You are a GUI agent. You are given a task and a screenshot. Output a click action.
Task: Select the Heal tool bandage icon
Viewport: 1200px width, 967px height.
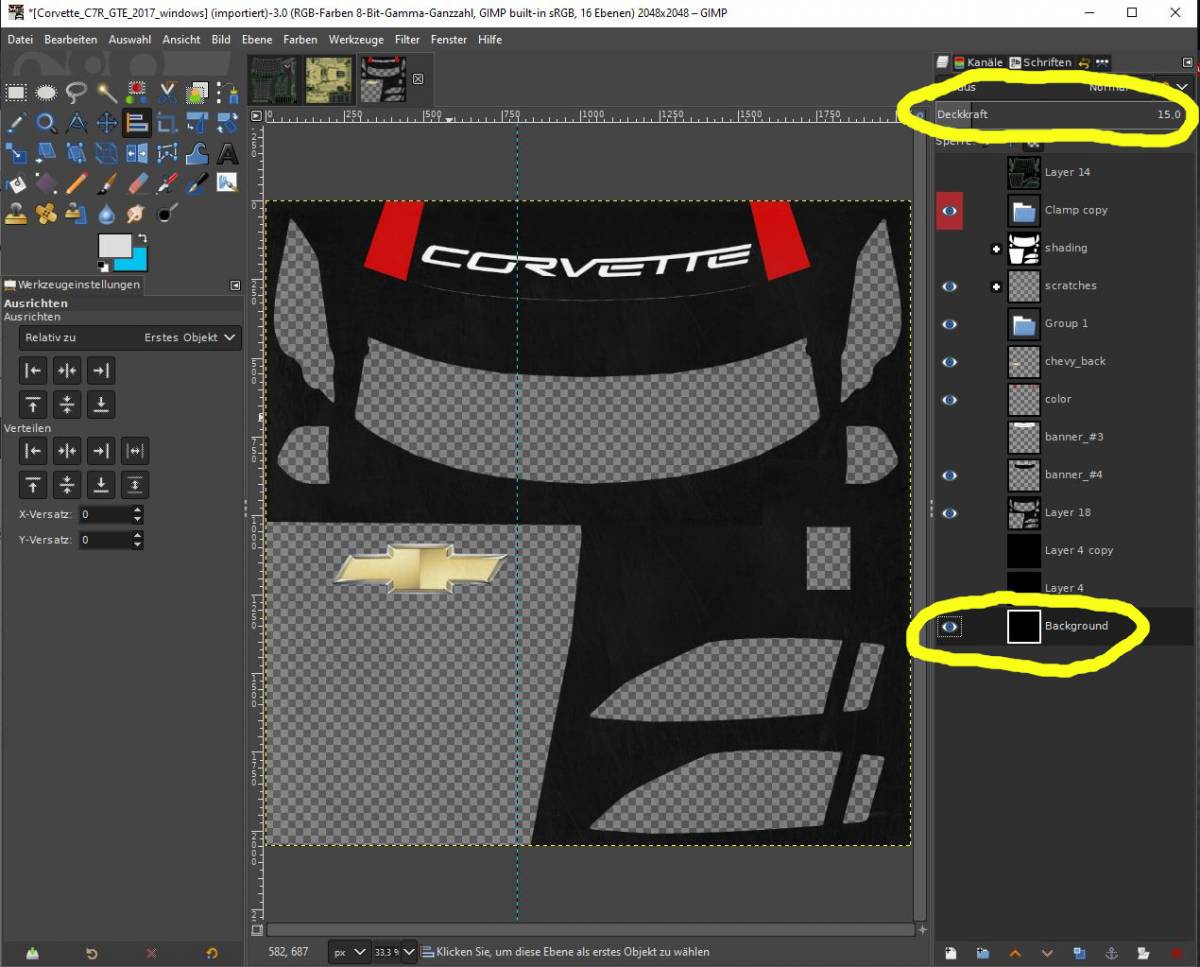click(x=46, y=213)
